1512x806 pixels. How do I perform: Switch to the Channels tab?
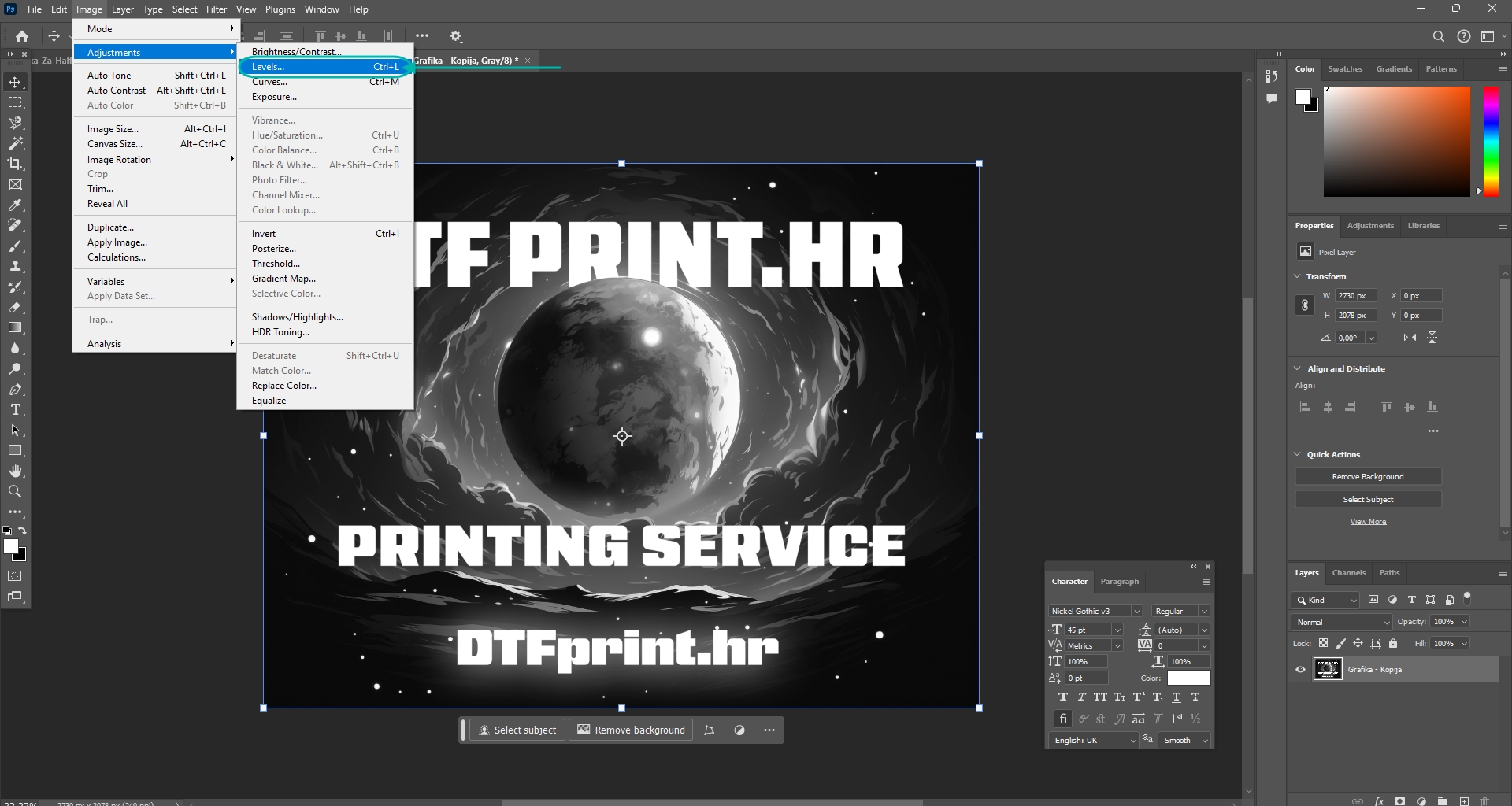click(x=1348, y=572)
